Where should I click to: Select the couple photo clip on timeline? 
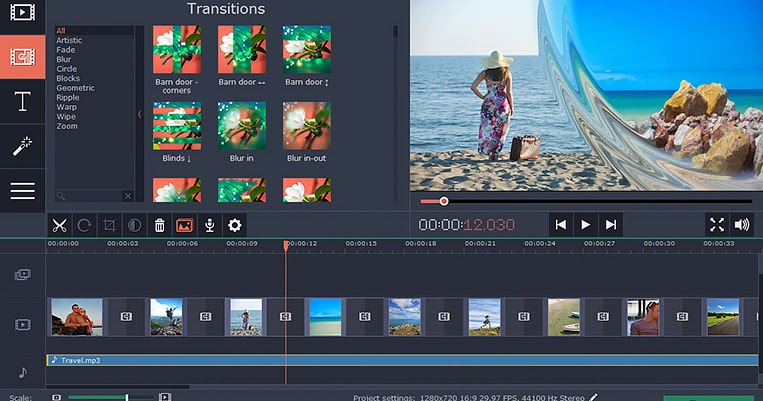coord(77,317)
